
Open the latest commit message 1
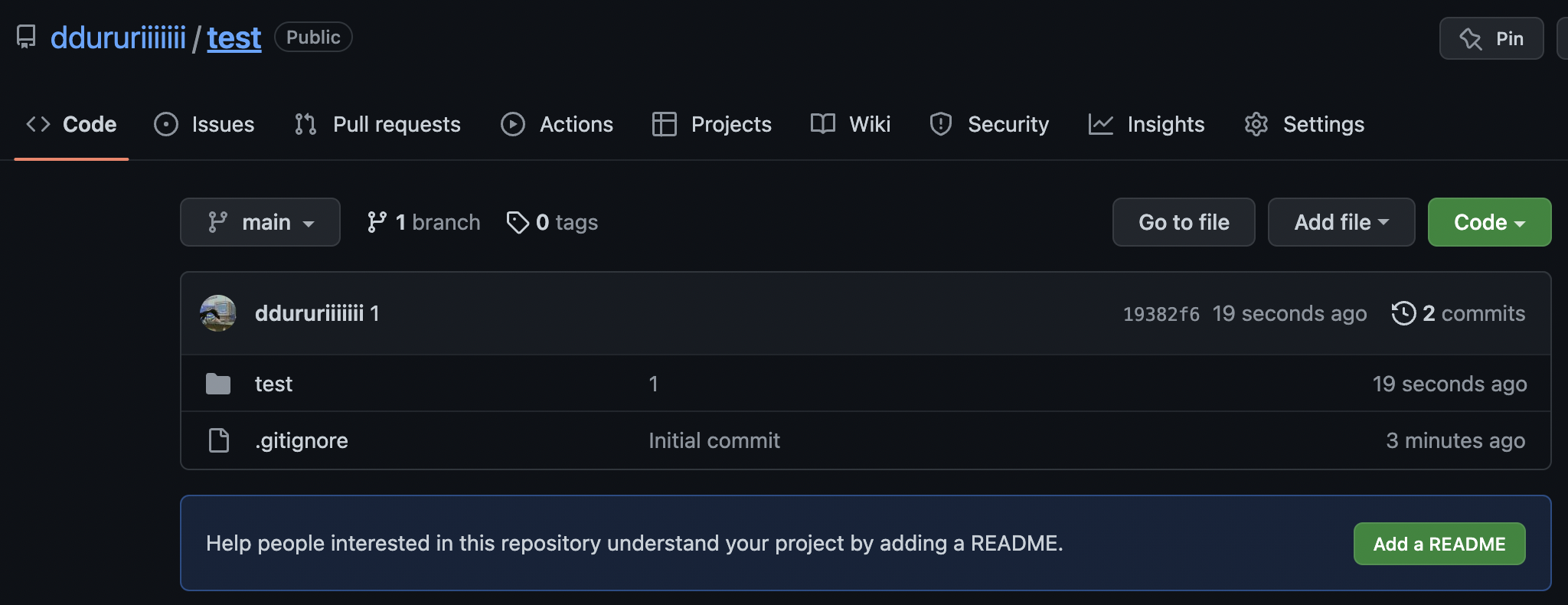(375, 313)
